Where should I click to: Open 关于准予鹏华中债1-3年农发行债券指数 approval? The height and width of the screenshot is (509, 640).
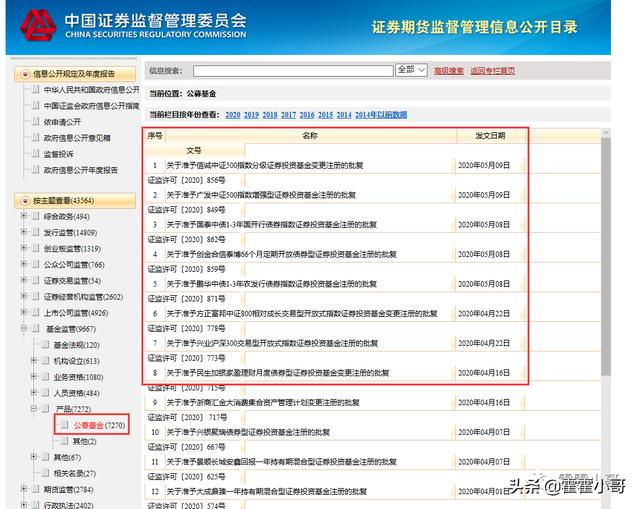[271, 284]
